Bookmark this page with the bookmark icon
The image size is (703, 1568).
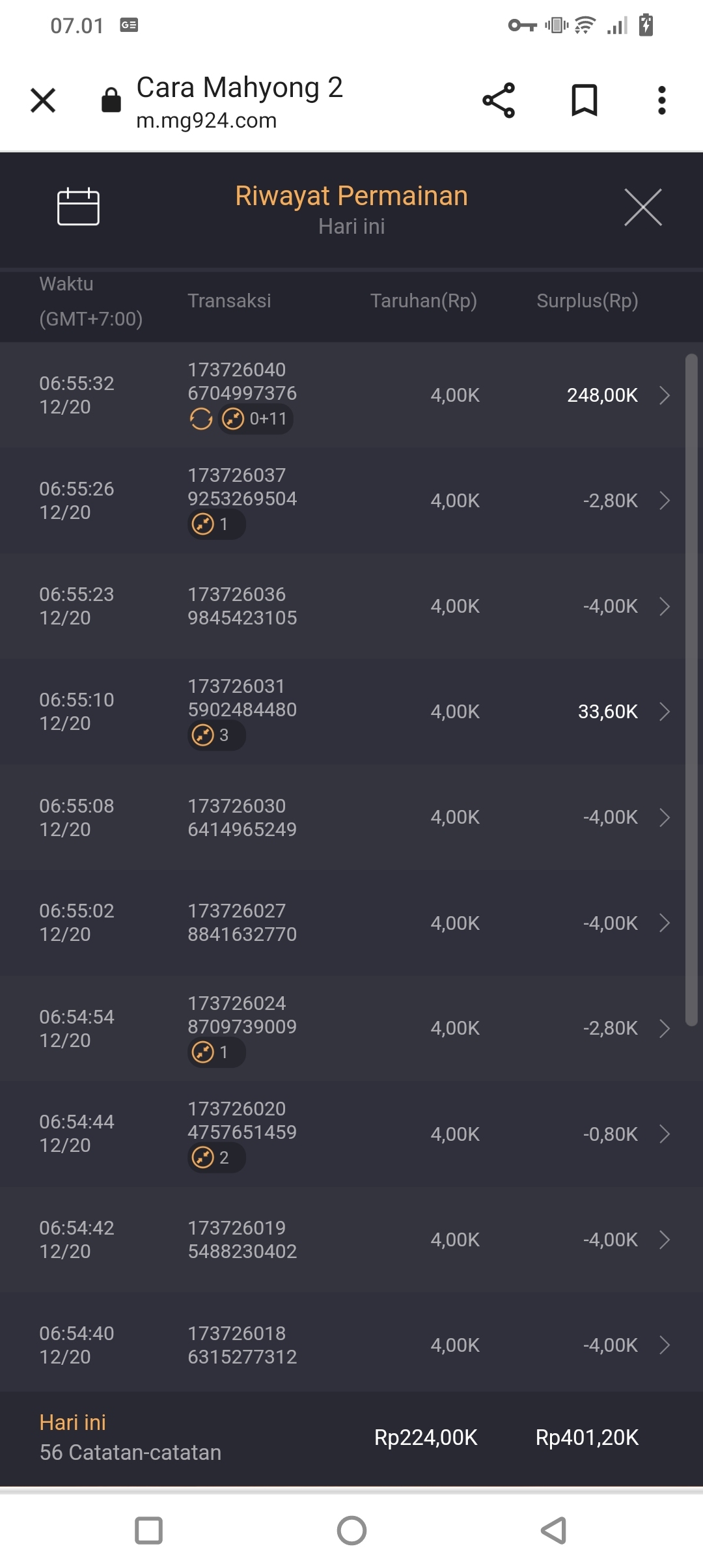click(584, 101)
